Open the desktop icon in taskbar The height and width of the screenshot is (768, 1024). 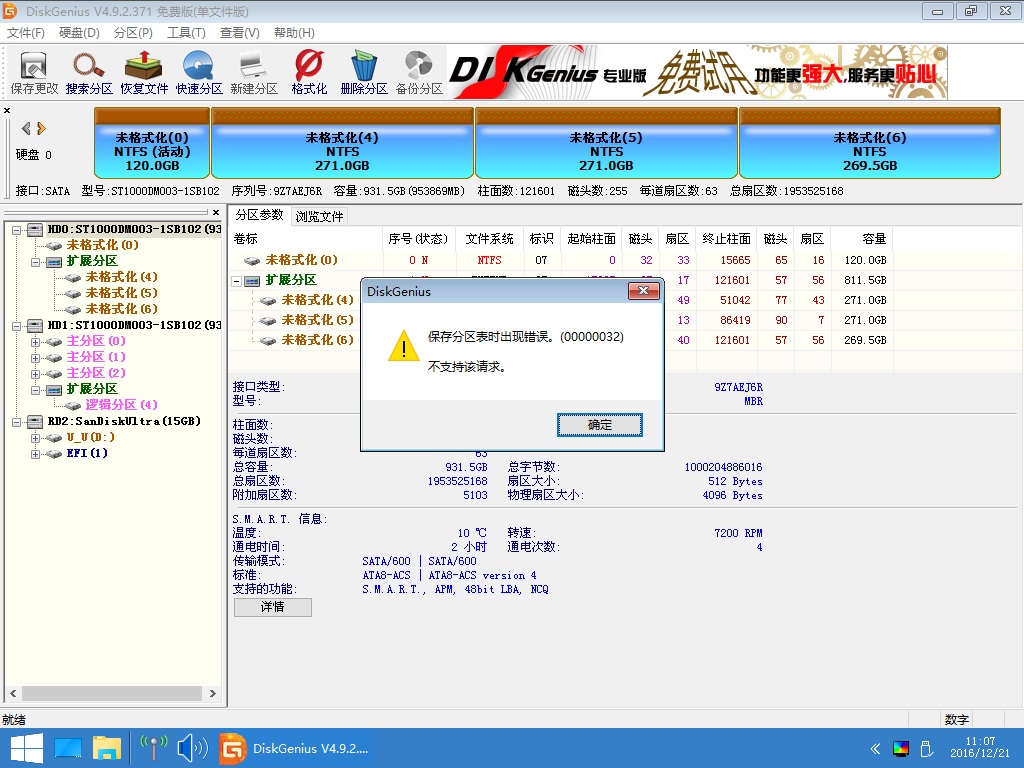point(68,748)
